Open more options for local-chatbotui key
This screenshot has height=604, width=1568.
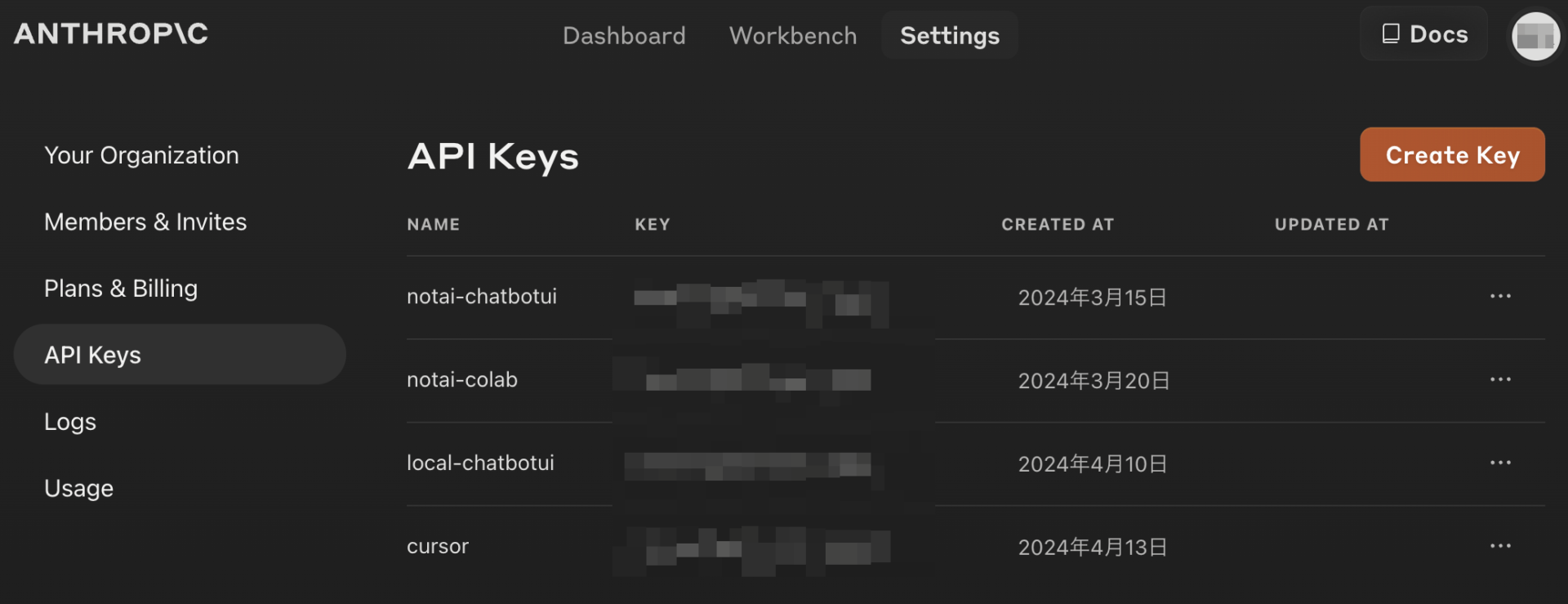point(1500,463)
